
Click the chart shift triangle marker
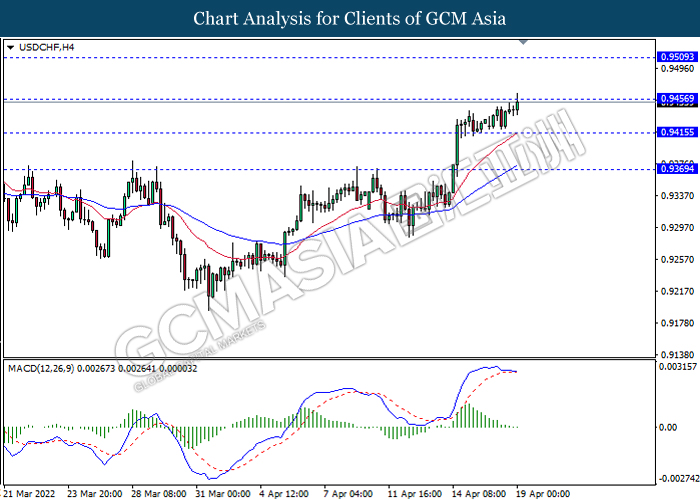[x=524, y=42]
